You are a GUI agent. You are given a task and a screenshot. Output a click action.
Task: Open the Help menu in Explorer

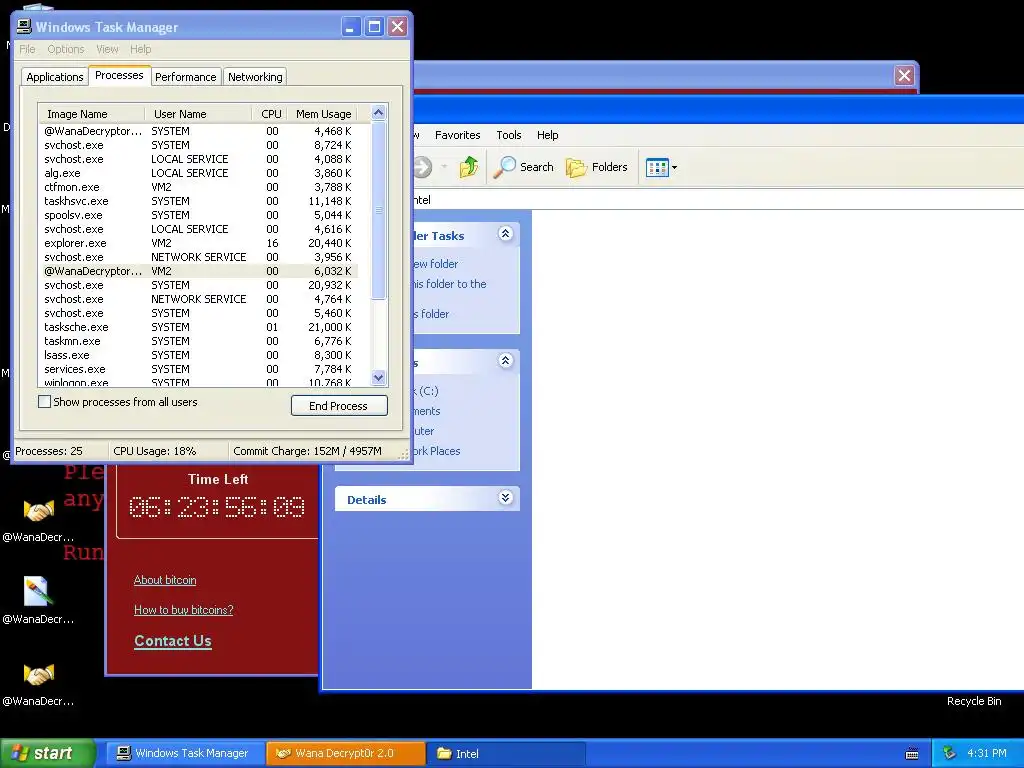[x=547, y=135]
